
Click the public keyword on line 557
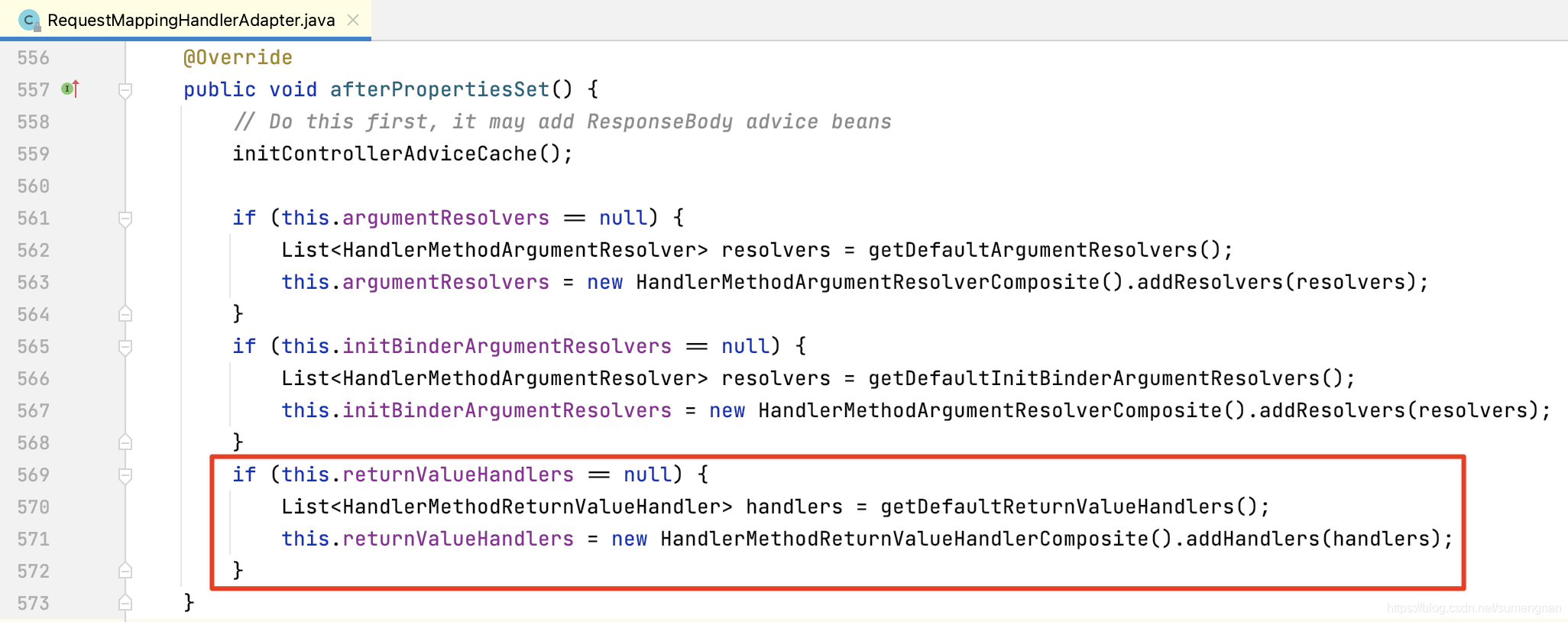[x=219, y=90]
